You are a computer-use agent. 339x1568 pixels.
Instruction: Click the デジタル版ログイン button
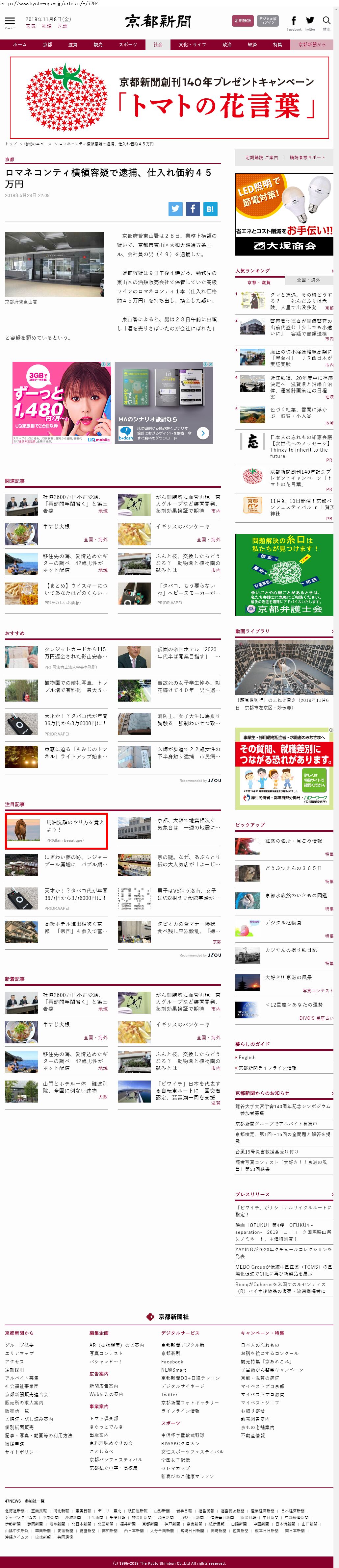(x=268, y=21)
